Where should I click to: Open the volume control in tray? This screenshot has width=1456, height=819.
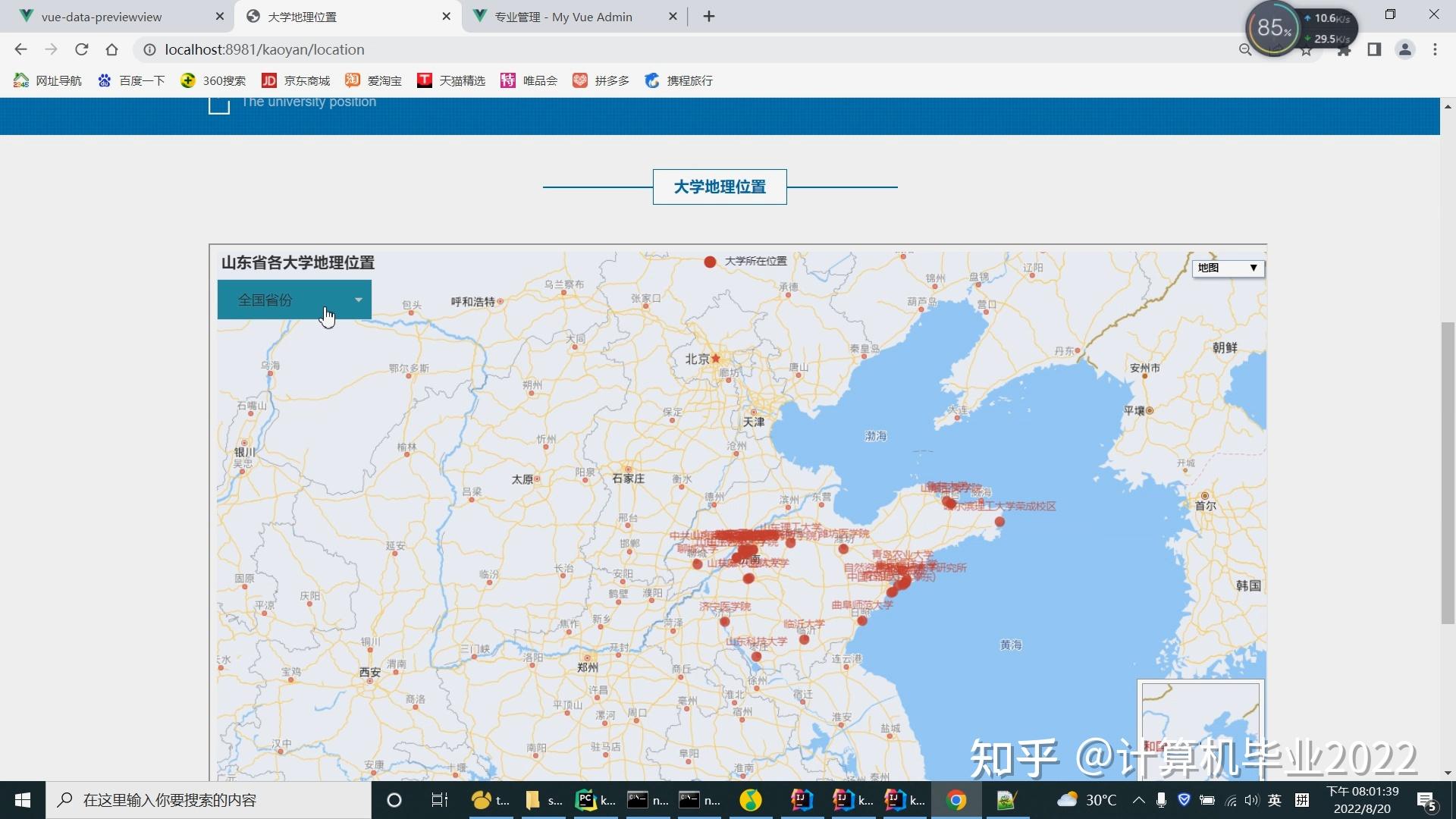(1251, 800)
